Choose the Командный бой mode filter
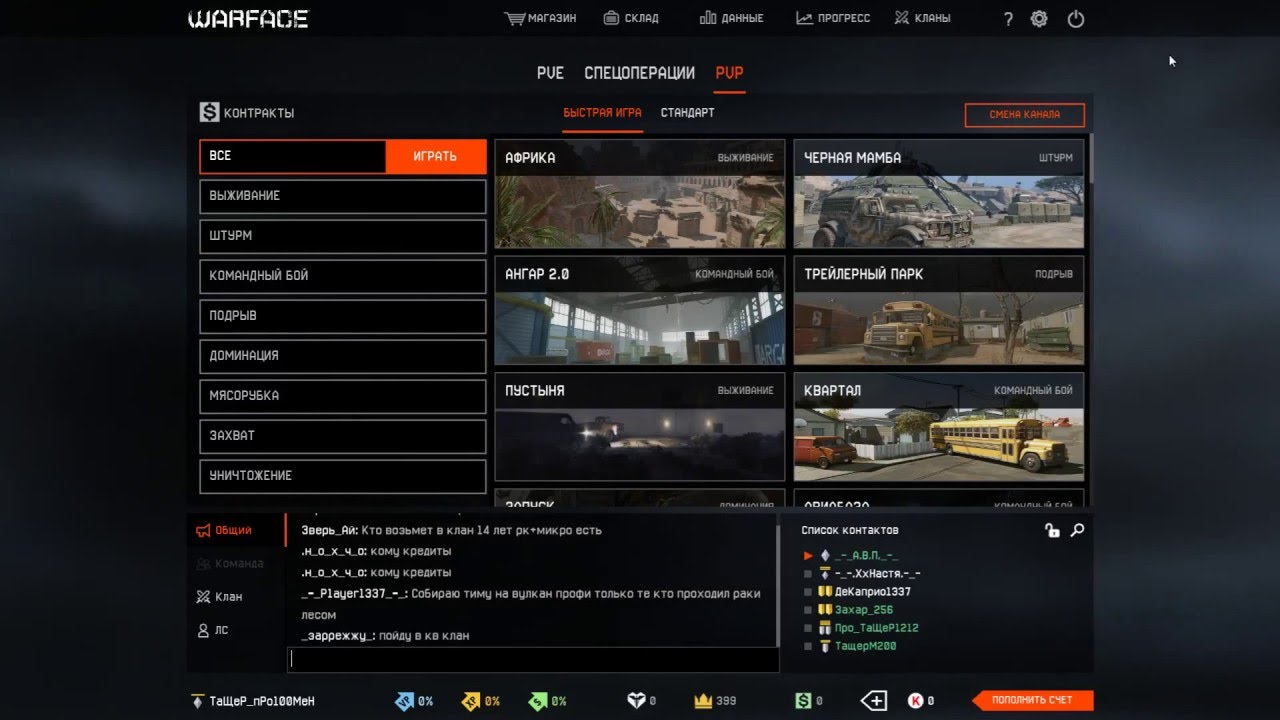The image size is (1280, 720). (x=343, y=276)
